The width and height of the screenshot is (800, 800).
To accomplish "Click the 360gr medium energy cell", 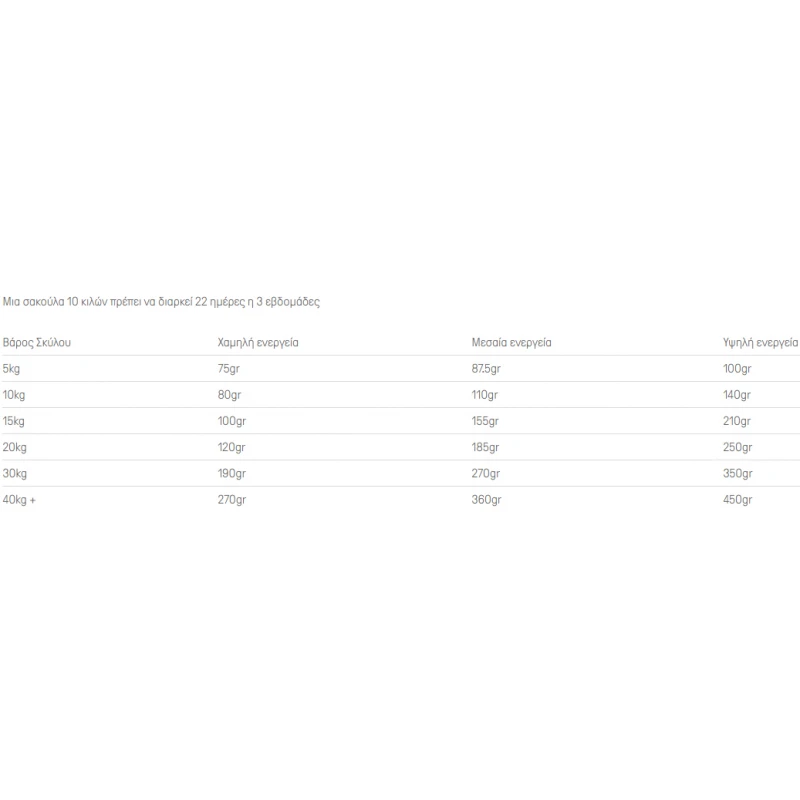I will coord(486,500).
